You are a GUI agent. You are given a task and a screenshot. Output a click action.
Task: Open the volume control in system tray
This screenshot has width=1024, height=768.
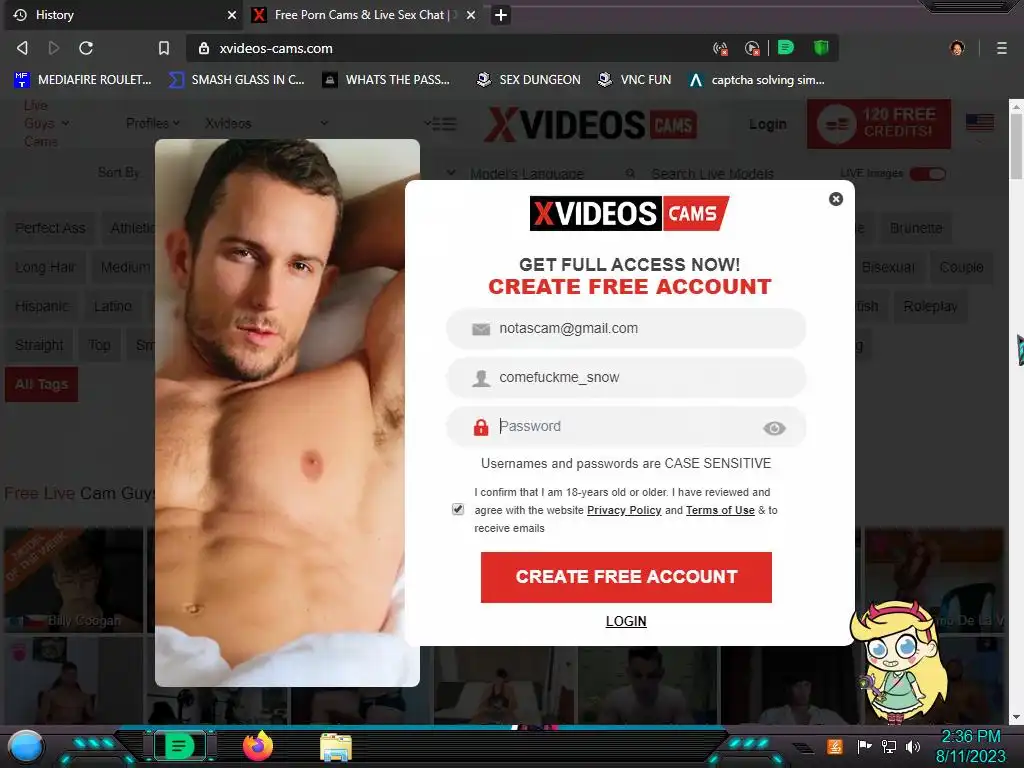click(913, 746)
